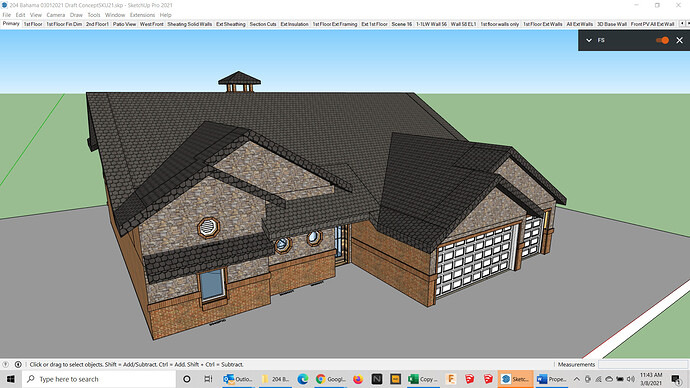
Task: Switch to the Wall 58 EL1 scene
Action: point(463,24)
